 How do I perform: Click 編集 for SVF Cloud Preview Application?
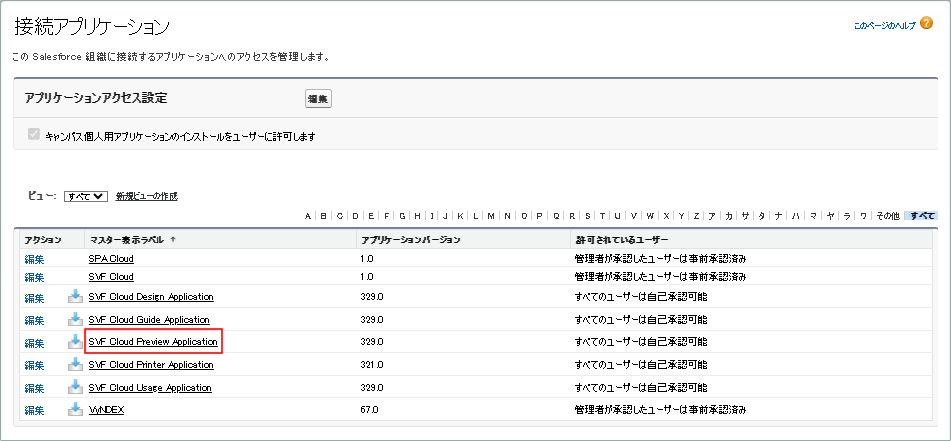tap(35, 343)
